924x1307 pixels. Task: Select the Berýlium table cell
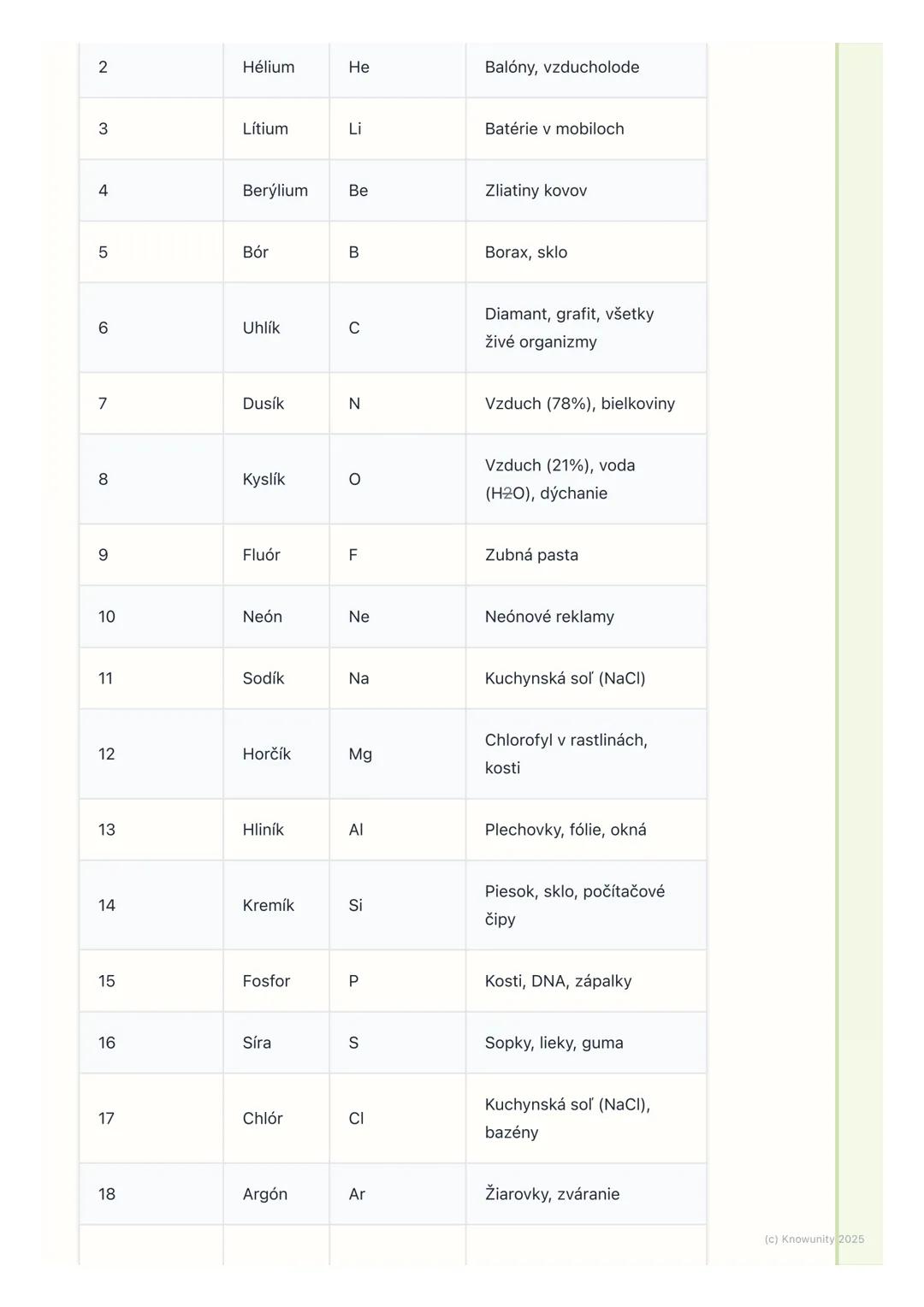pyautogui.click(x=275, y=191)
